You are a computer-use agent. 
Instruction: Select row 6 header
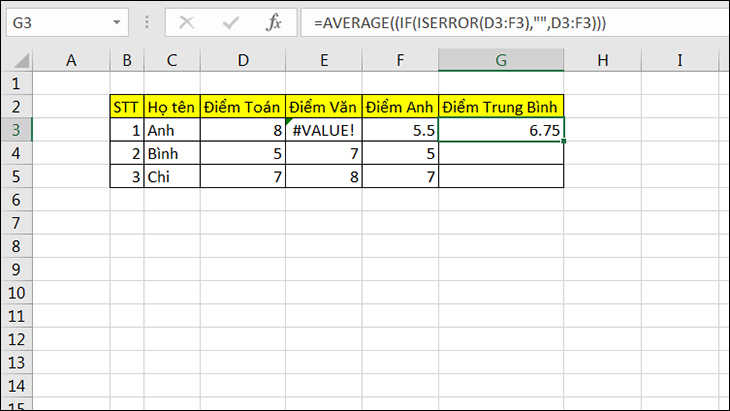click(16, 200)
